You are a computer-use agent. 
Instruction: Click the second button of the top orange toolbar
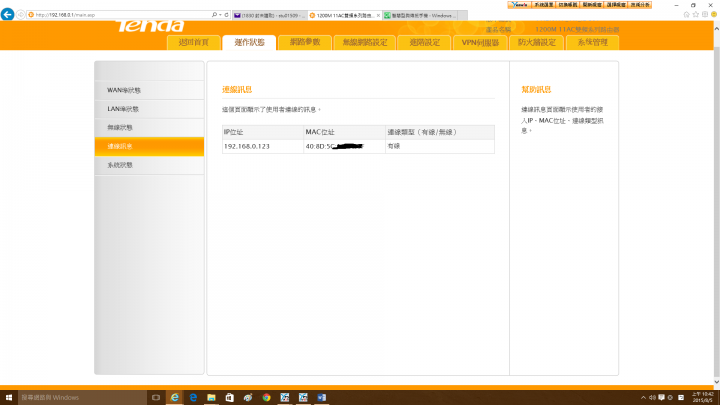coord(544,5)
